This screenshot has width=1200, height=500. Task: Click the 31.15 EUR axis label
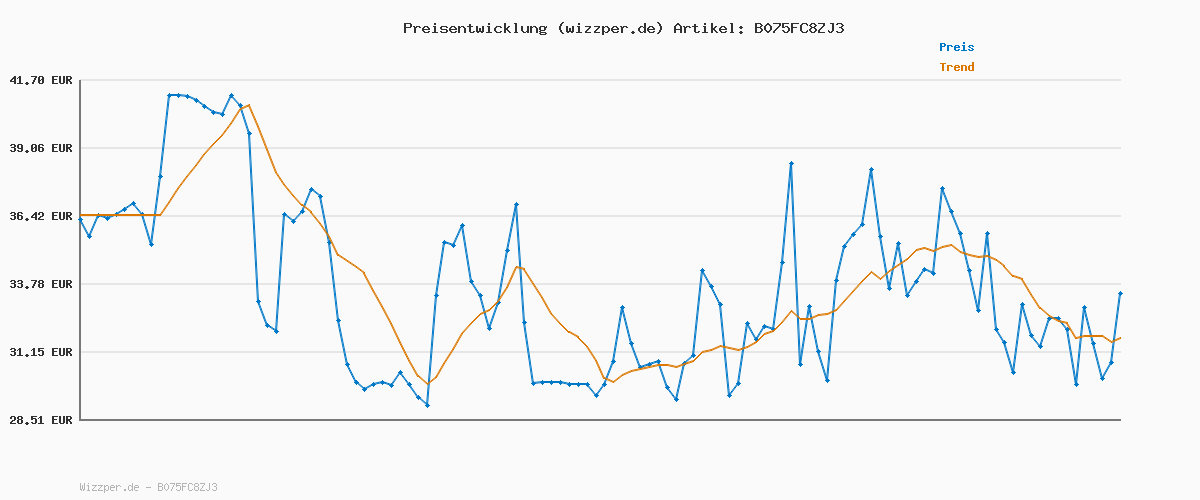[x=40, y=352]
